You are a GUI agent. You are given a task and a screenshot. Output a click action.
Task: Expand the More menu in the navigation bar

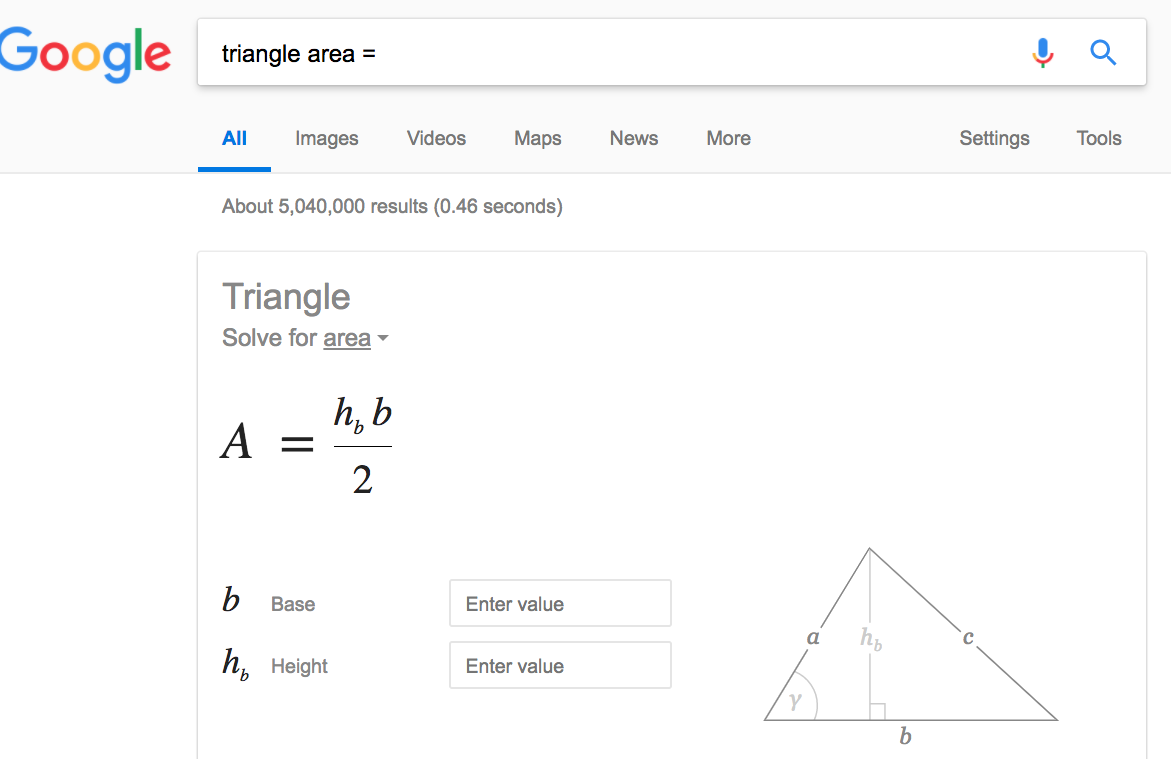click(x=728, y=138)
